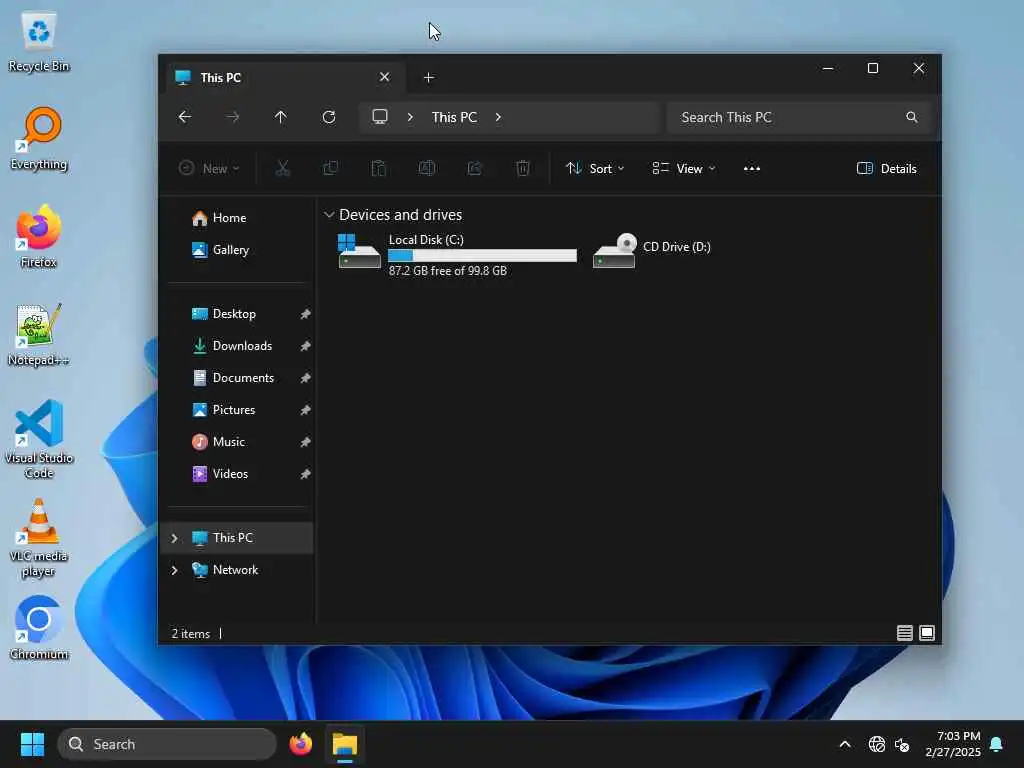Open the View dropdown
Viewport: 1024px width, 768px height.
click(684, 168)
